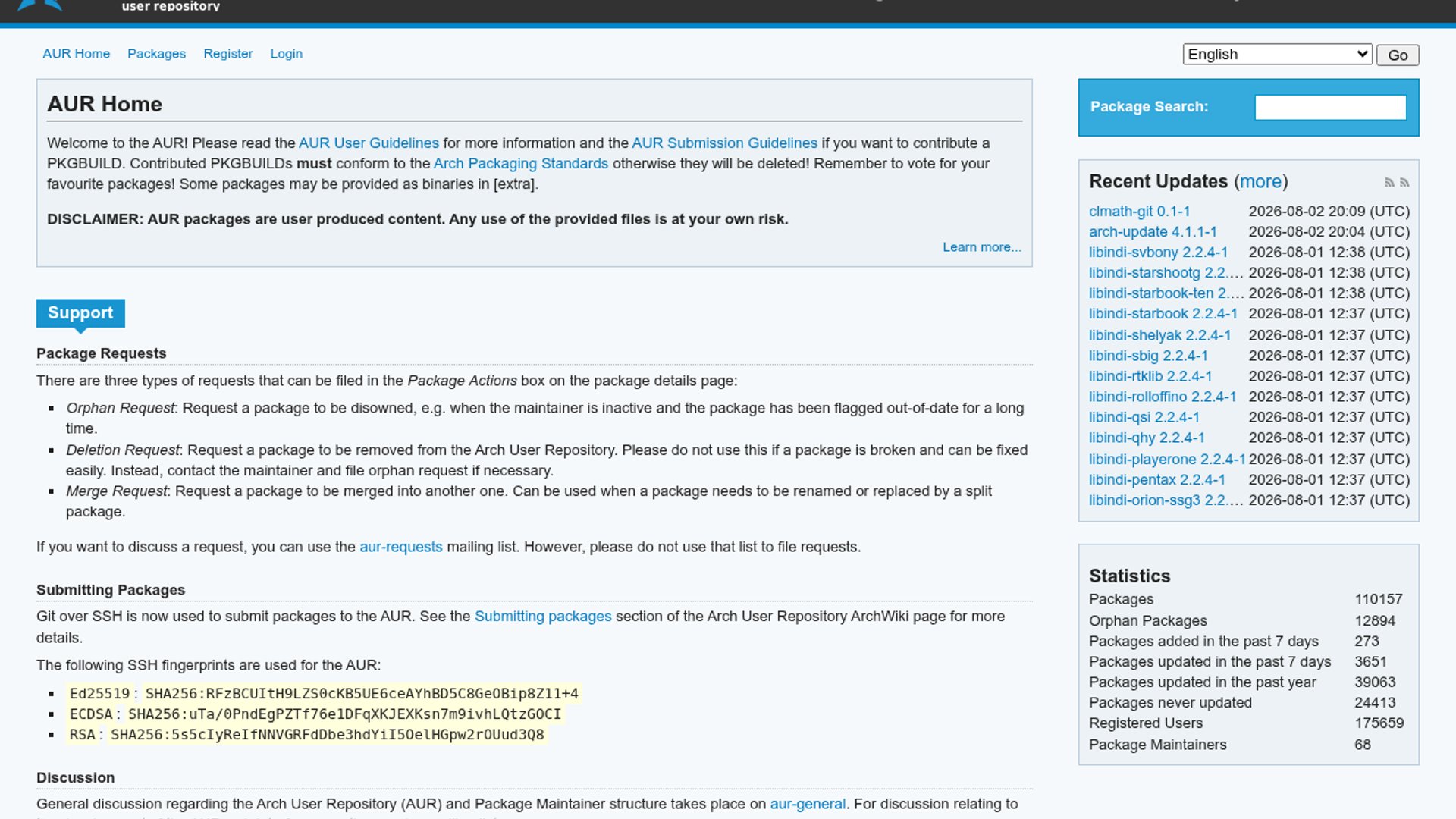This screenshot has height=819, width=1456.
Task: Click the Orphan Packages count 12894
Action: 1375,620
